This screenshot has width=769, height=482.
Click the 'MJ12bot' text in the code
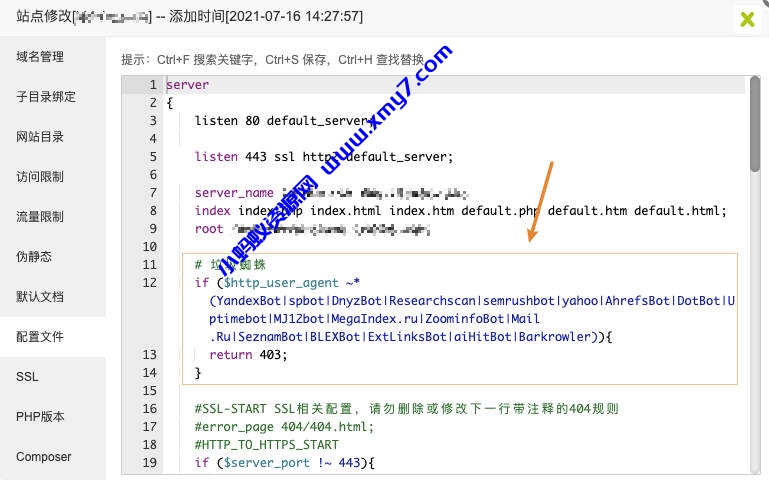[299, 319]
